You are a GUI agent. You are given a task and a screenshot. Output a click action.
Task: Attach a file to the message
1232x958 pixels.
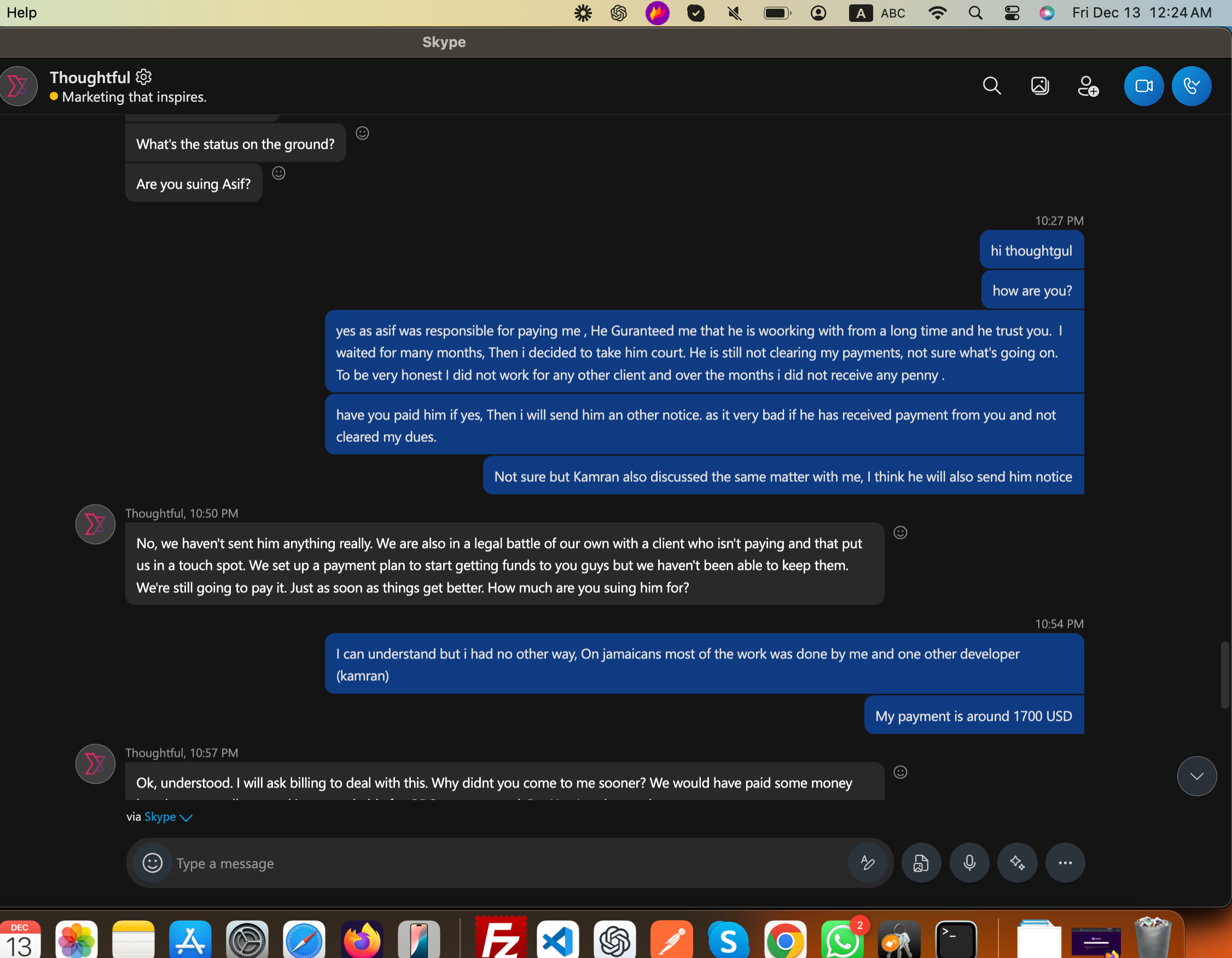pos(921,863)
